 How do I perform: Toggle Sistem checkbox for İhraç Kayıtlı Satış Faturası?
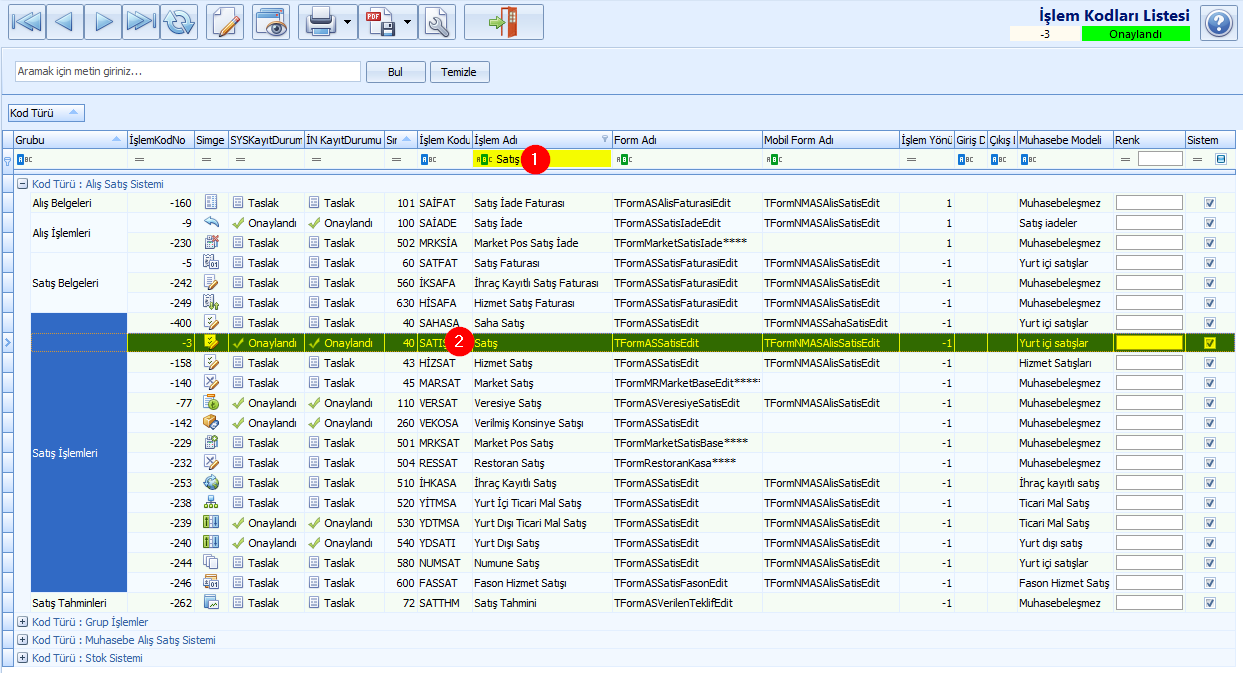tap(1210, 283)
